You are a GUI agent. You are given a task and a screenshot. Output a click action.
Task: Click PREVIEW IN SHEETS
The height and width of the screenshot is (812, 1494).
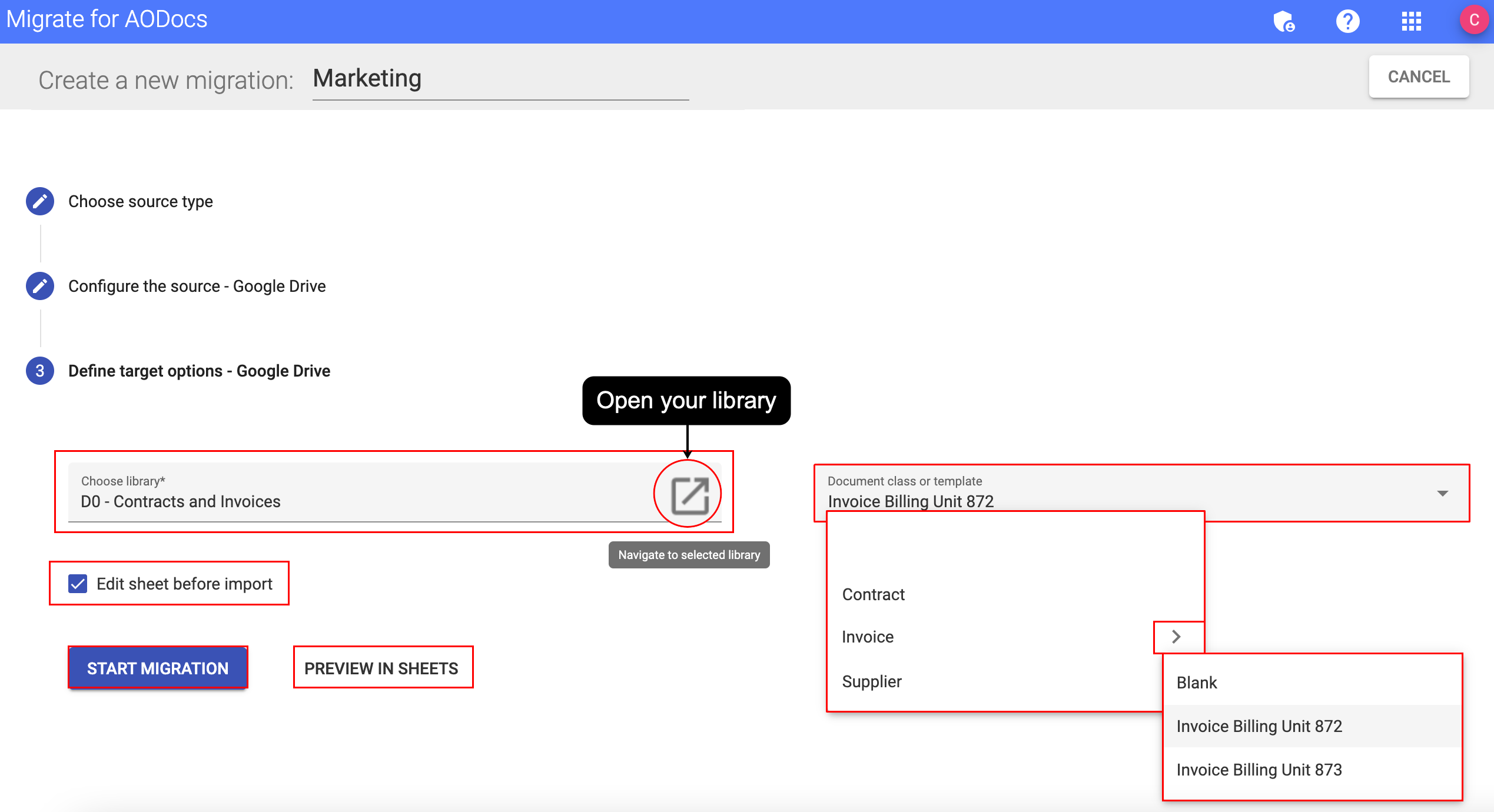coord(382,668)
